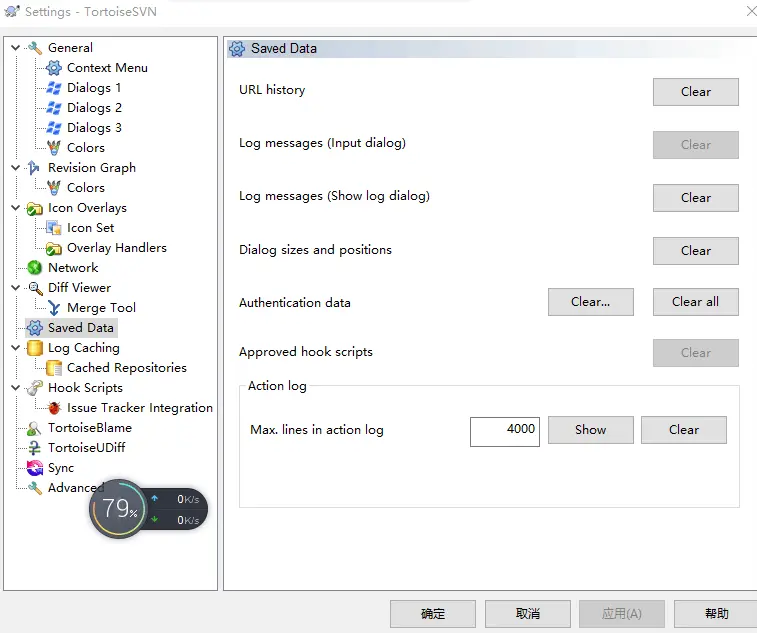Click the 确定 (OK) button
Image resolution: width=757 pixels, height=633 pixels.
tap(433, 614)
